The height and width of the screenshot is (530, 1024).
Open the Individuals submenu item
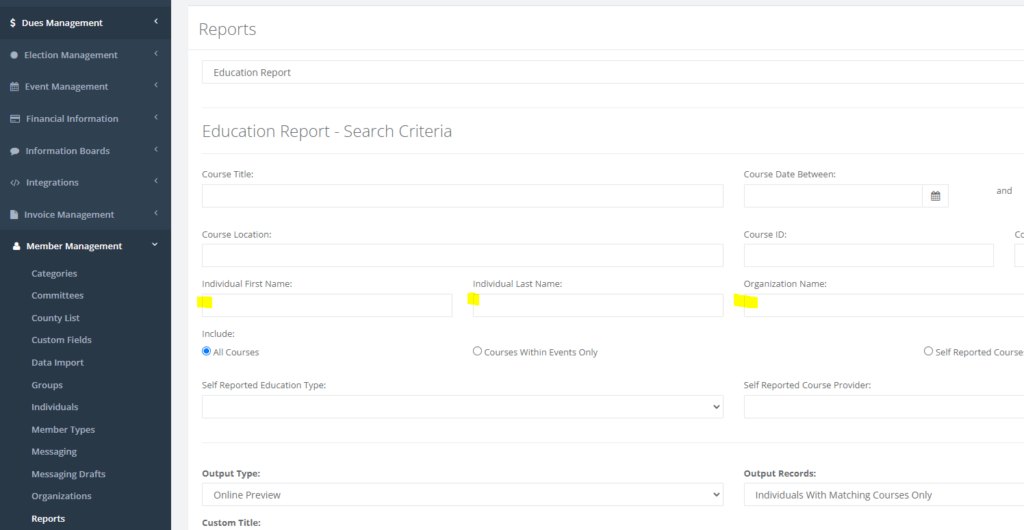click(x=54, y=407)
